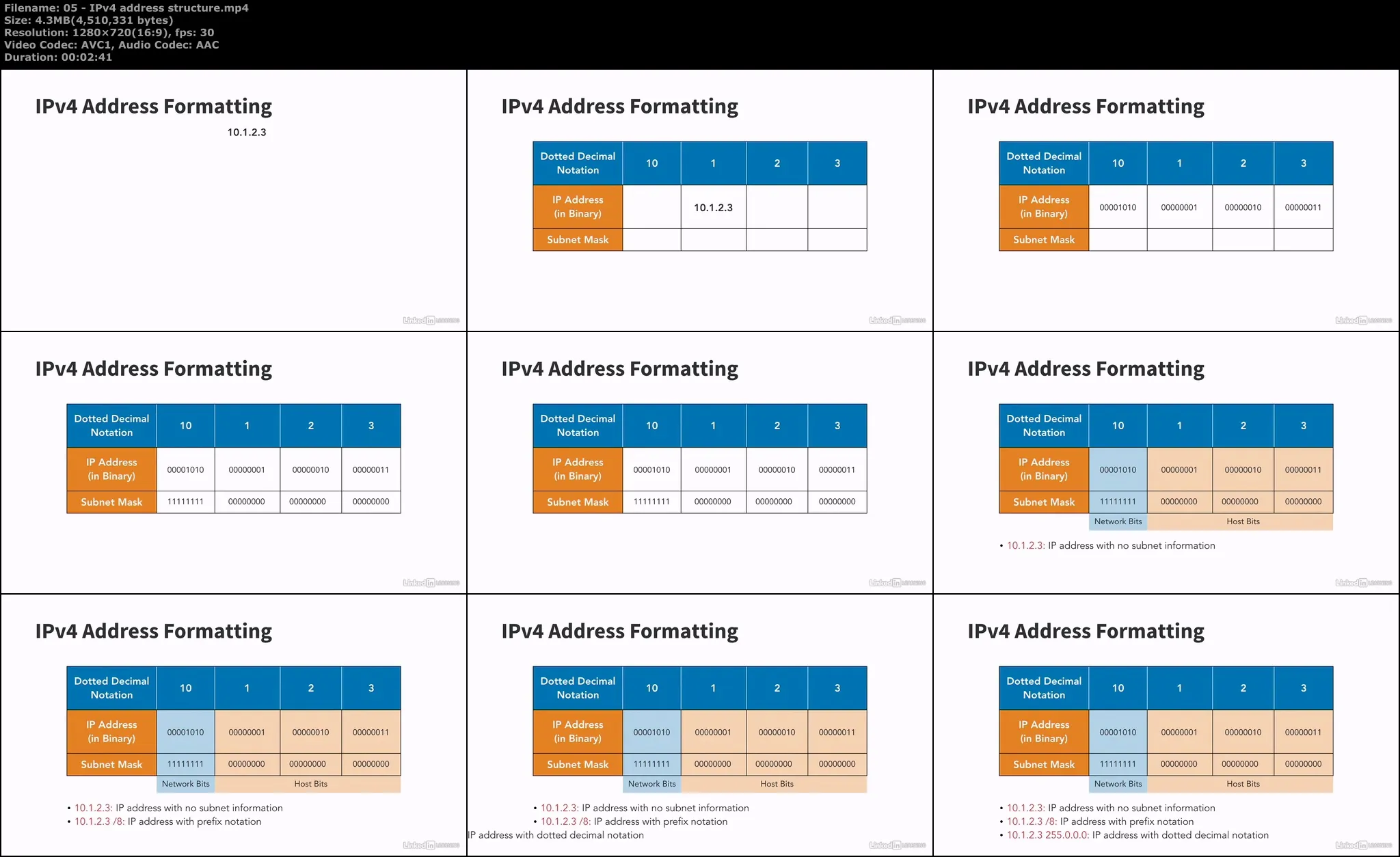
Task: Open the final frame with three bullet points
Action: [x=1166, y=725]
